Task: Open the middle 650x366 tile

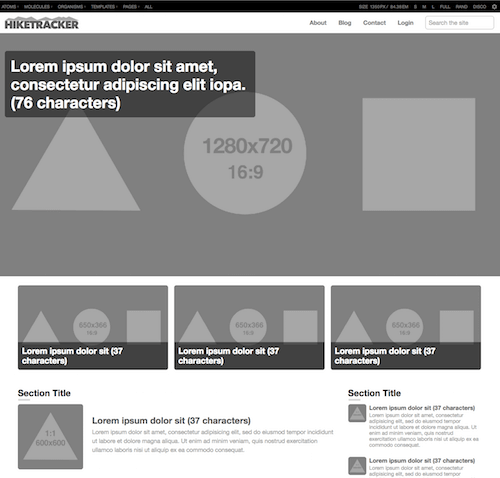Action: click(x=249, y=327)
